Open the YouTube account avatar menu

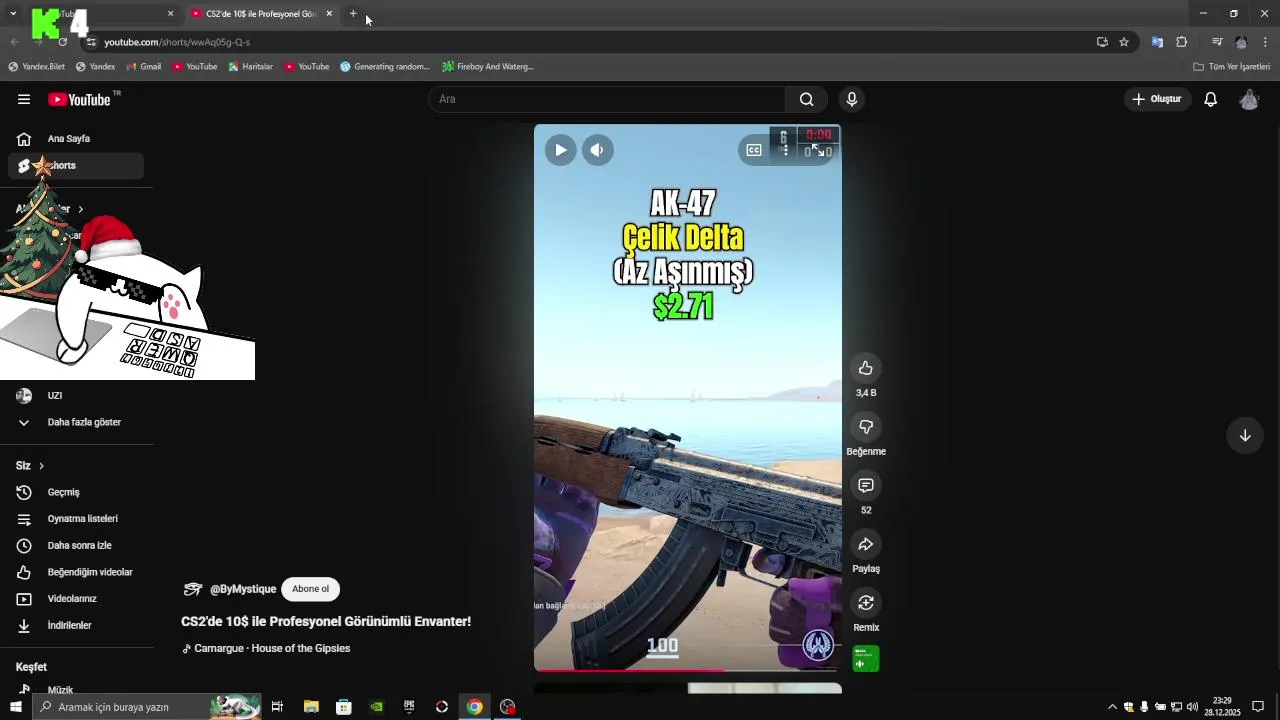tap(1249, 99)
